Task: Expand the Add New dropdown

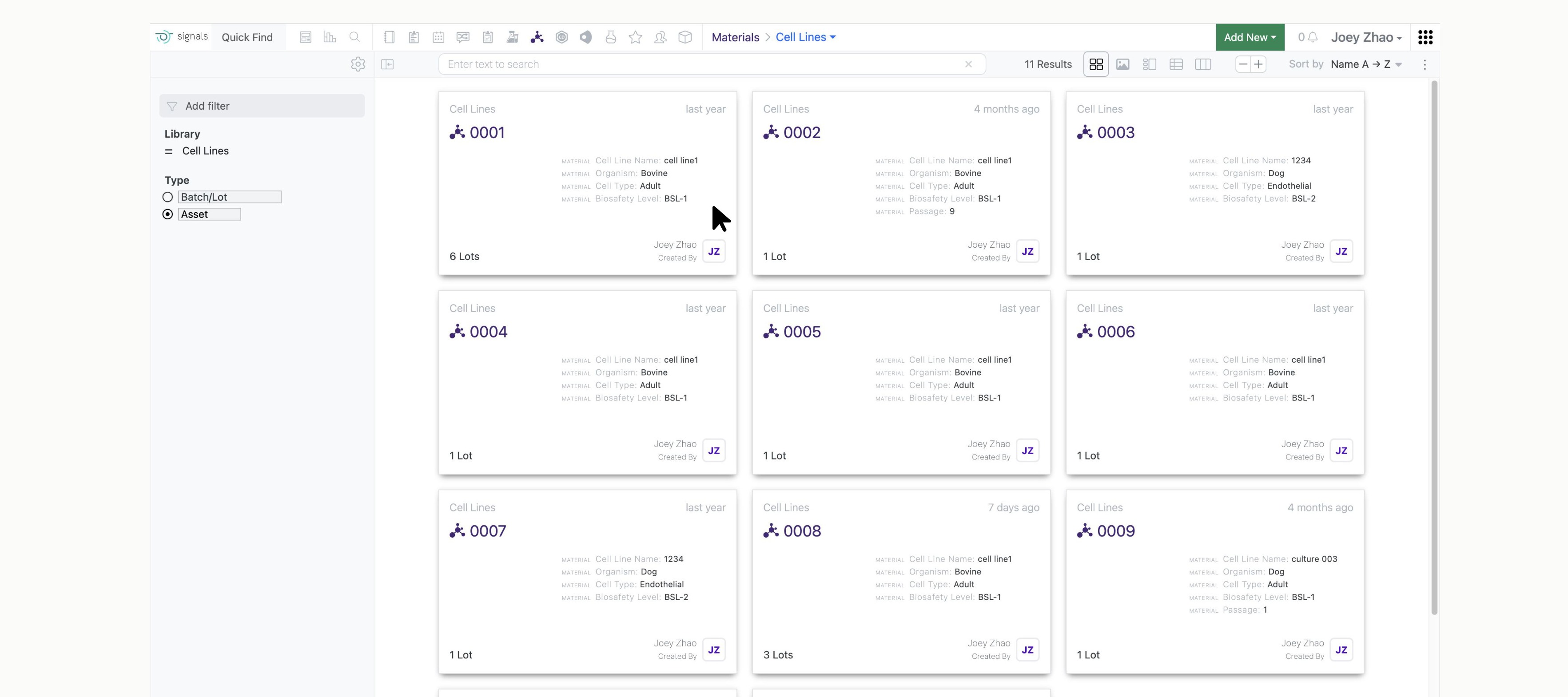Action: point(1250,37)
